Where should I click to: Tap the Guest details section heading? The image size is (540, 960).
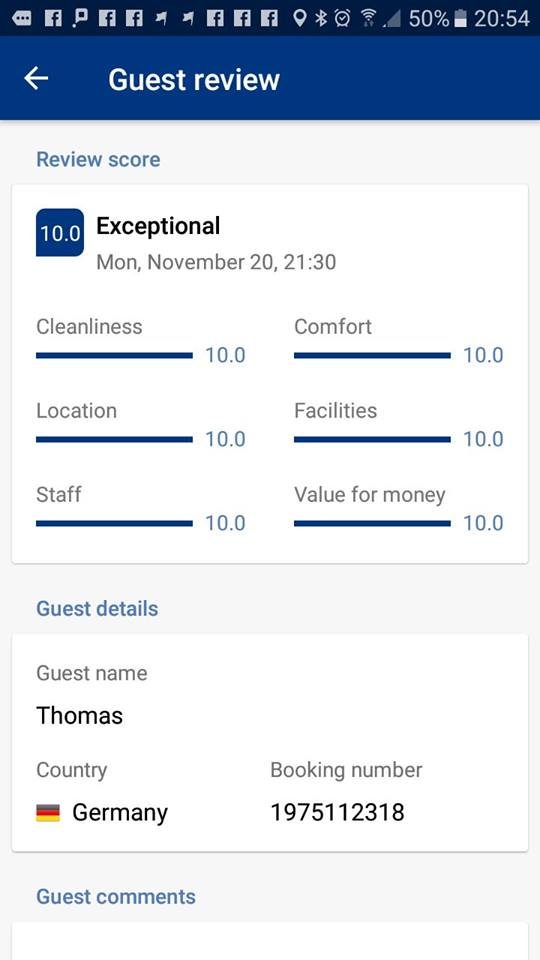point(97,609)
